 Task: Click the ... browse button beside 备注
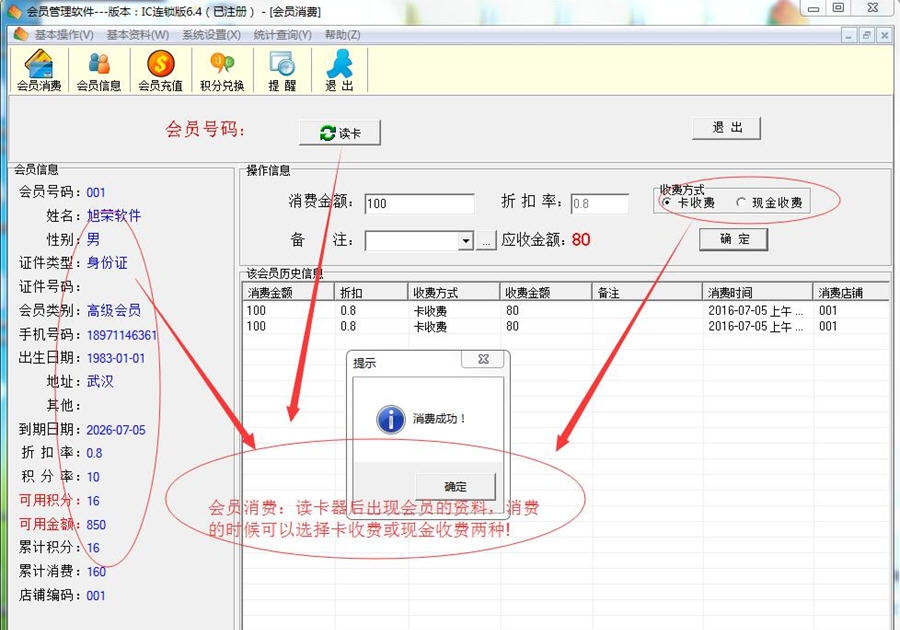(x=487, y=240)
